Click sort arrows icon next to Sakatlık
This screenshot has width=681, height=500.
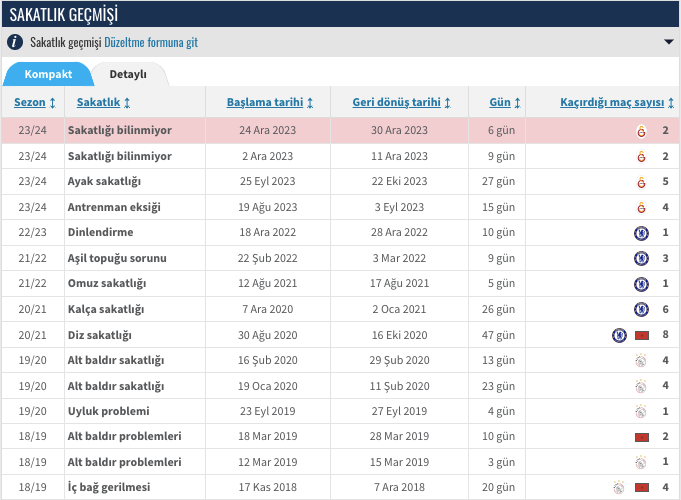coord(127,103)
